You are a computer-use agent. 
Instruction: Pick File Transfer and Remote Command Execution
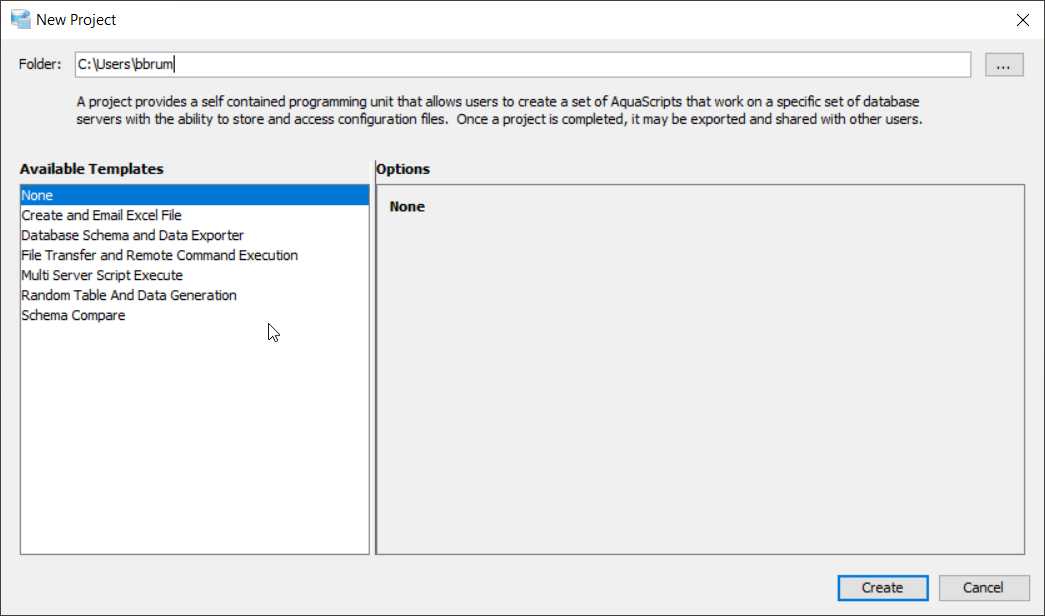click(159, 256)
